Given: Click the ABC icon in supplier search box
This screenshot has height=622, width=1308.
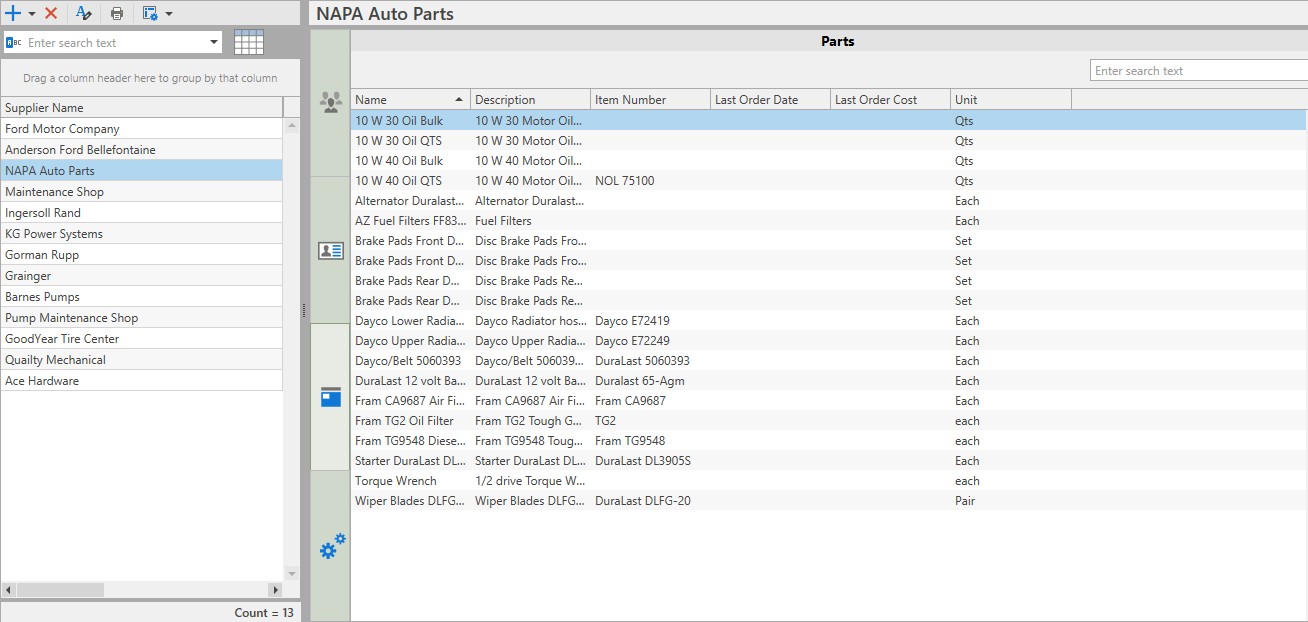Looking at the screenshot, I should (x=14, y=42).
